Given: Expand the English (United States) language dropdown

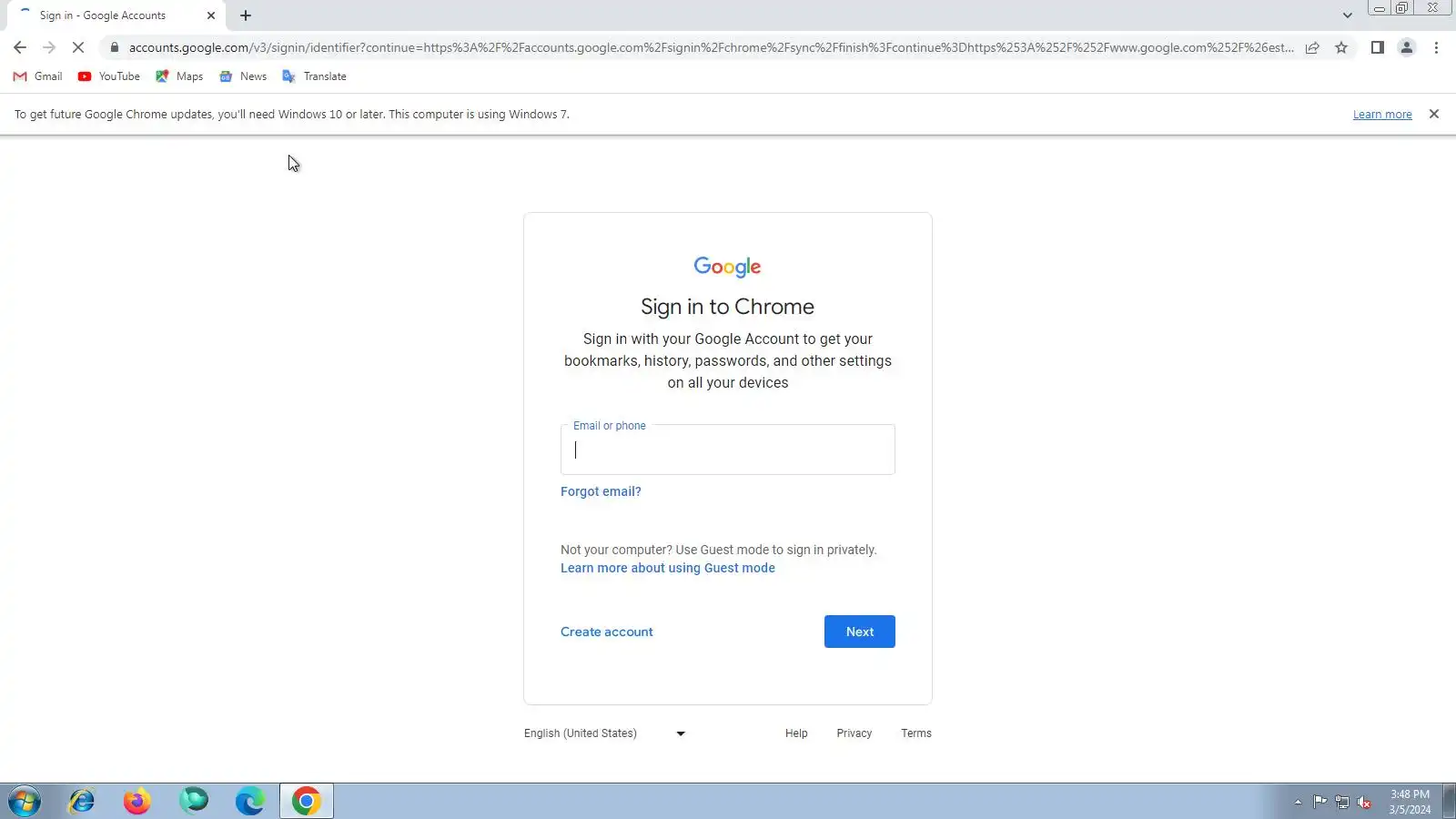Looking at the screenshot, I should 605,733.
